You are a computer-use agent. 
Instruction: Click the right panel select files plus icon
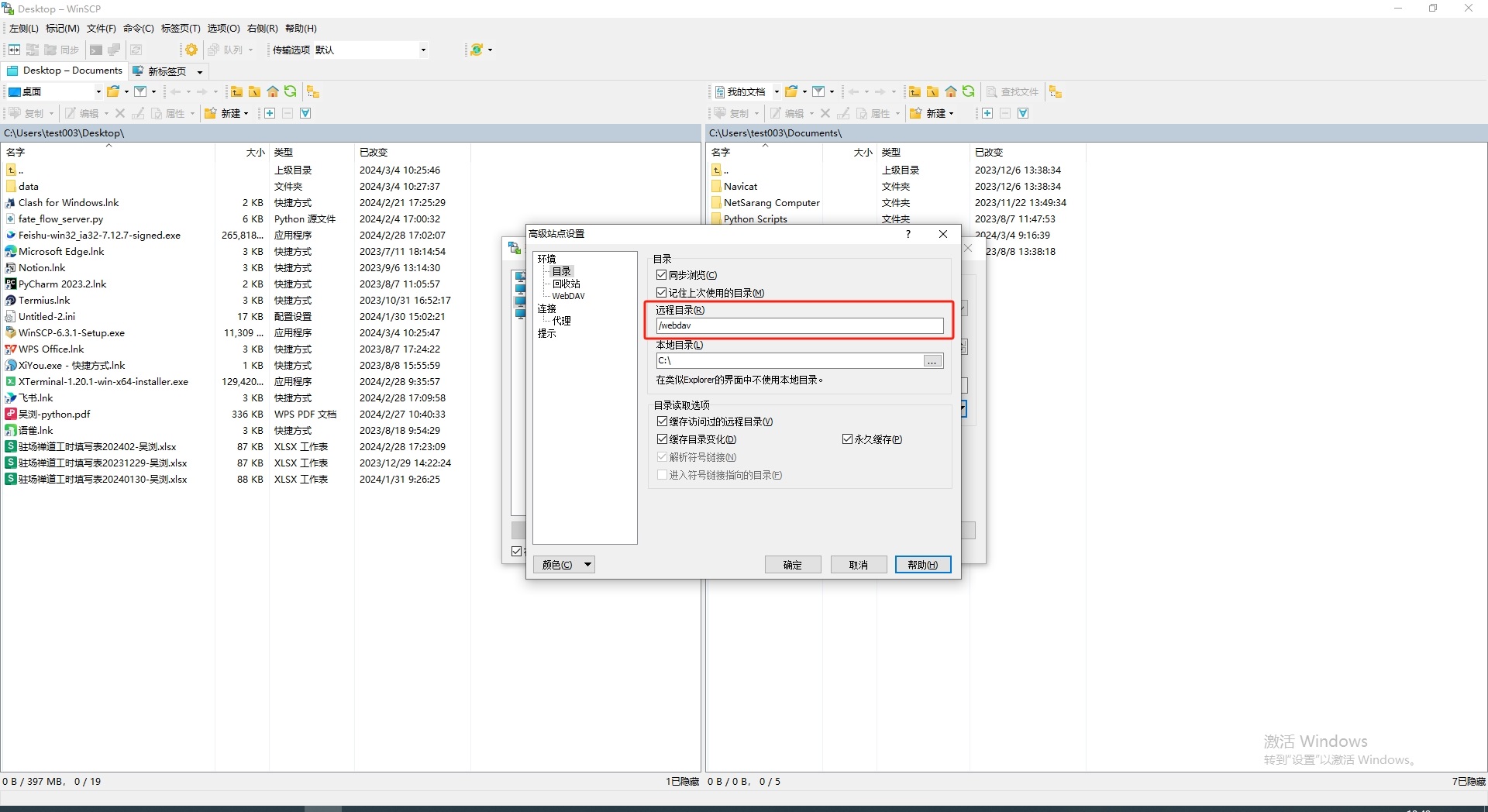987,113
